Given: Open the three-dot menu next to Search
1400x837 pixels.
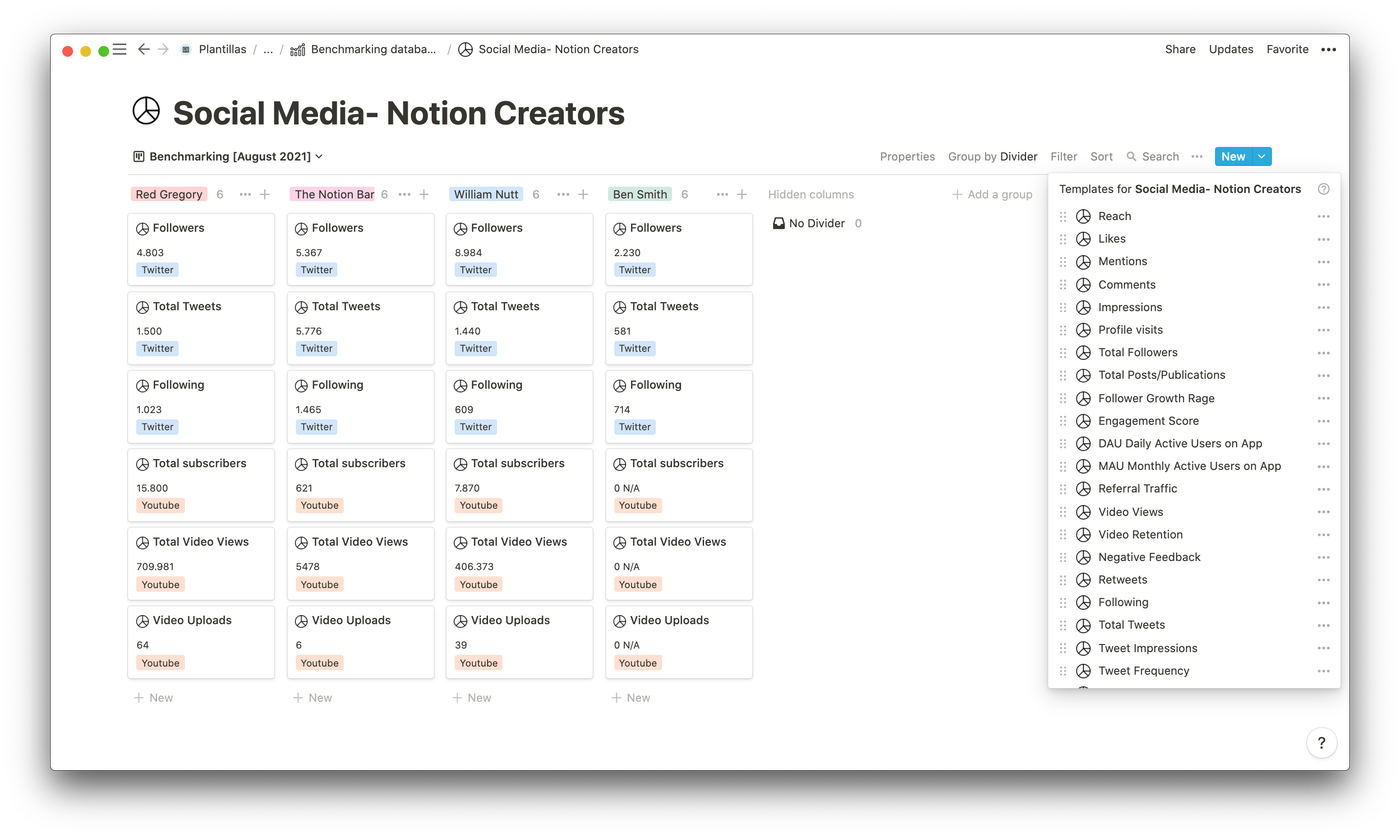Looking at the screenshot, I should tap(1197, 156).
